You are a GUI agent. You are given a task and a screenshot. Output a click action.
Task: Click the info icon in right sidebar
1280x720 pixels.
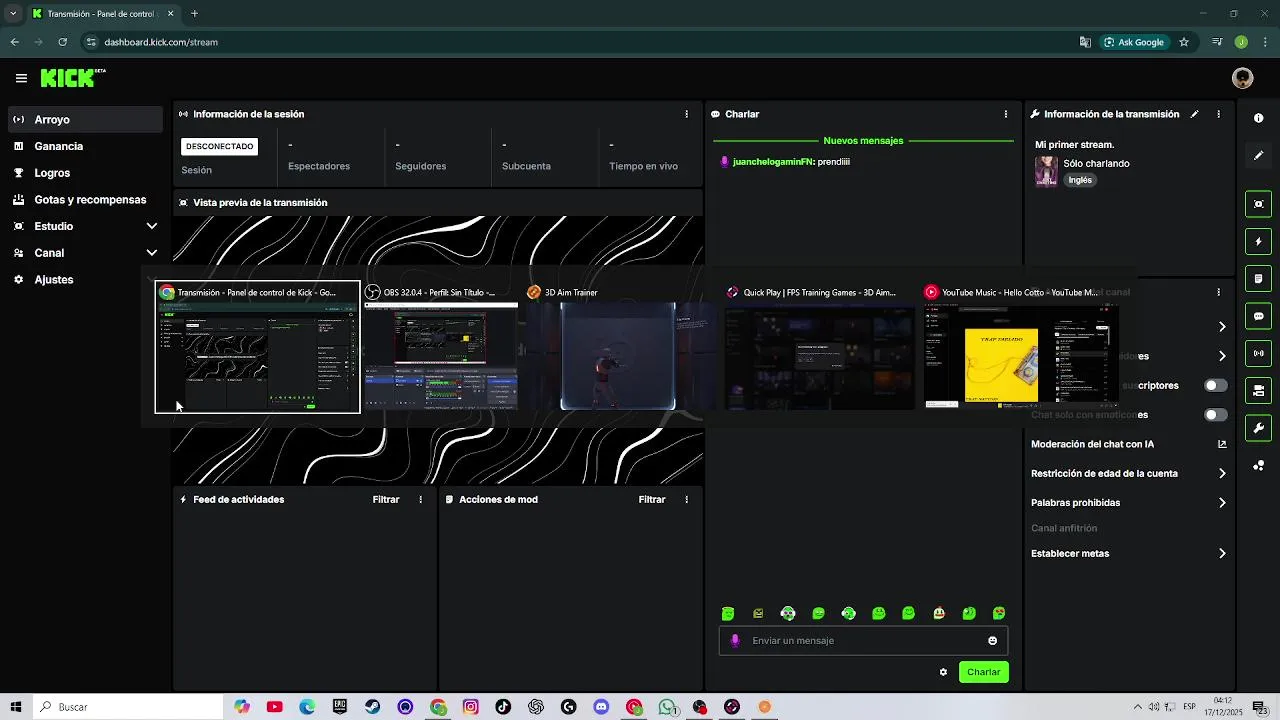(1258, 118)
